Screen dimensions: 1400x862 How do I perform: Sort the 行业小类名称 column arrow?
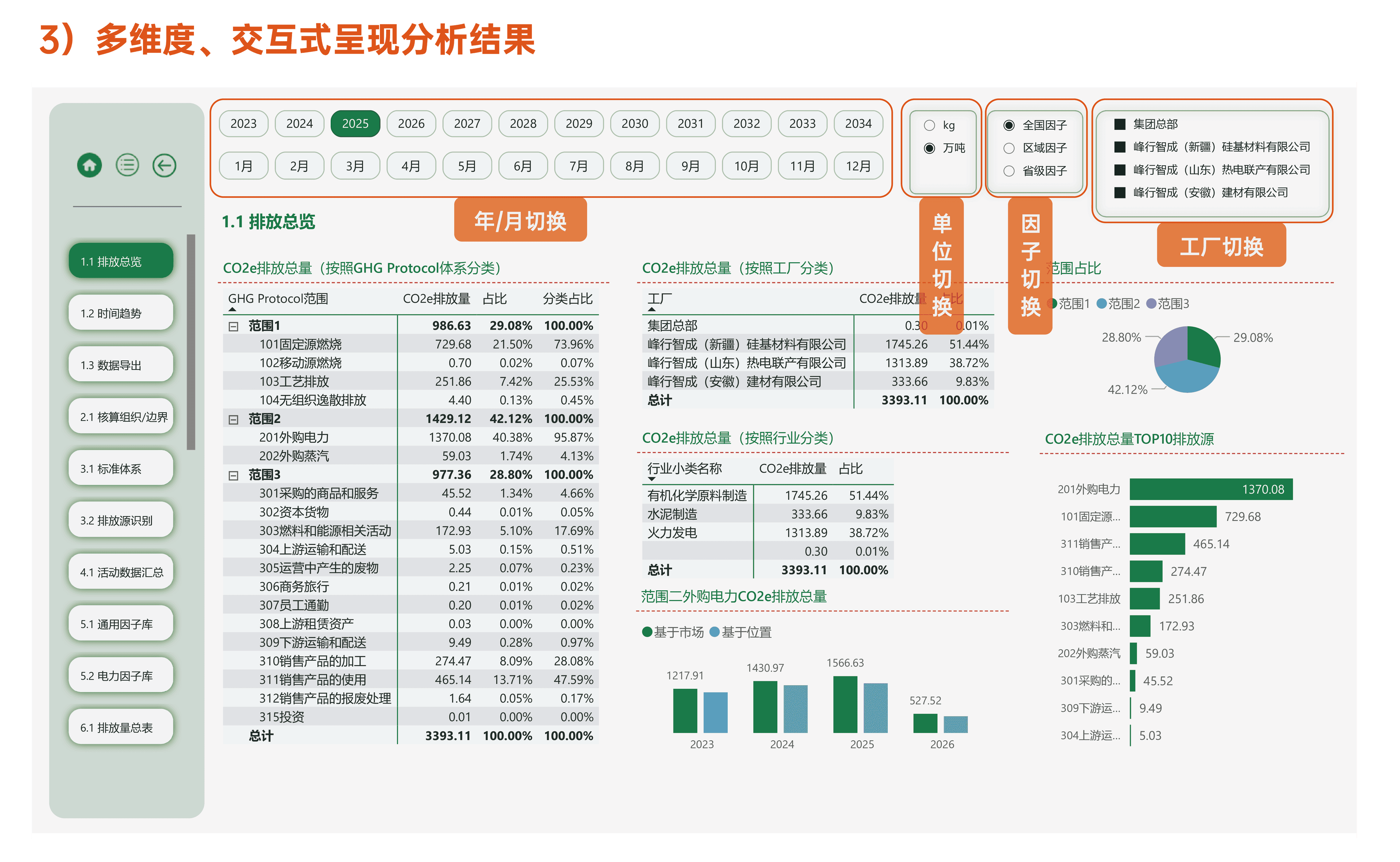pos(652,480)
